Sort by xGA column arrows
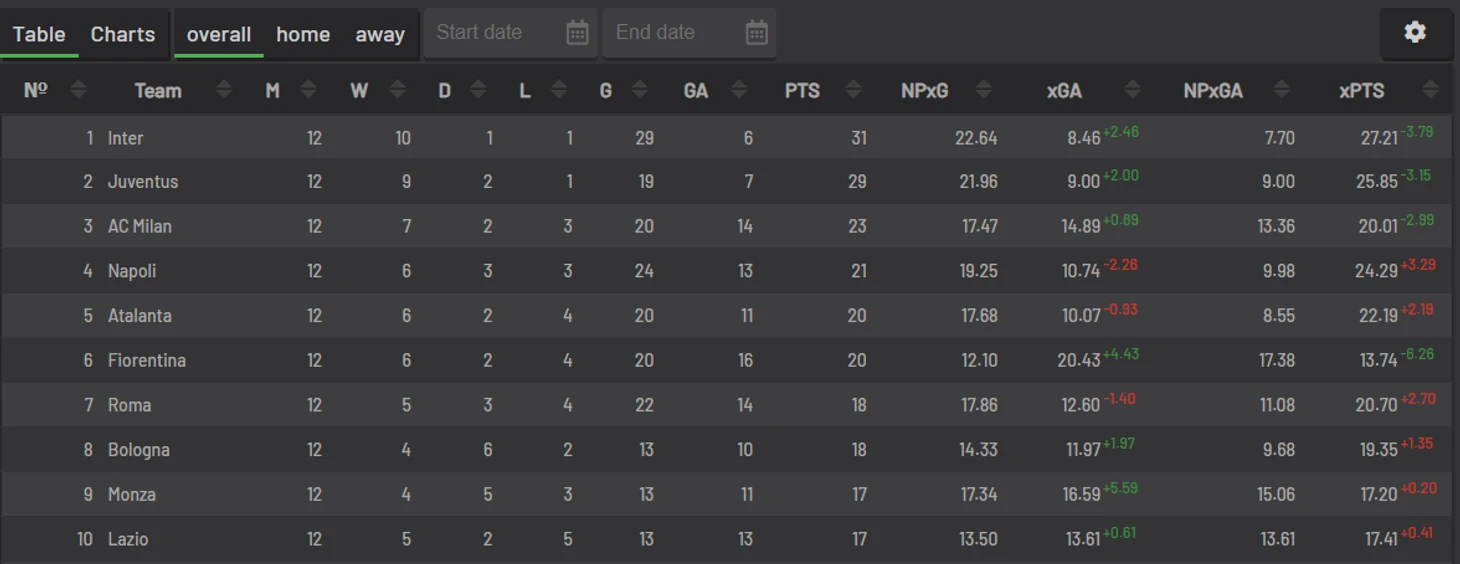The image size is (1460, 564). tap(1132, 90)
